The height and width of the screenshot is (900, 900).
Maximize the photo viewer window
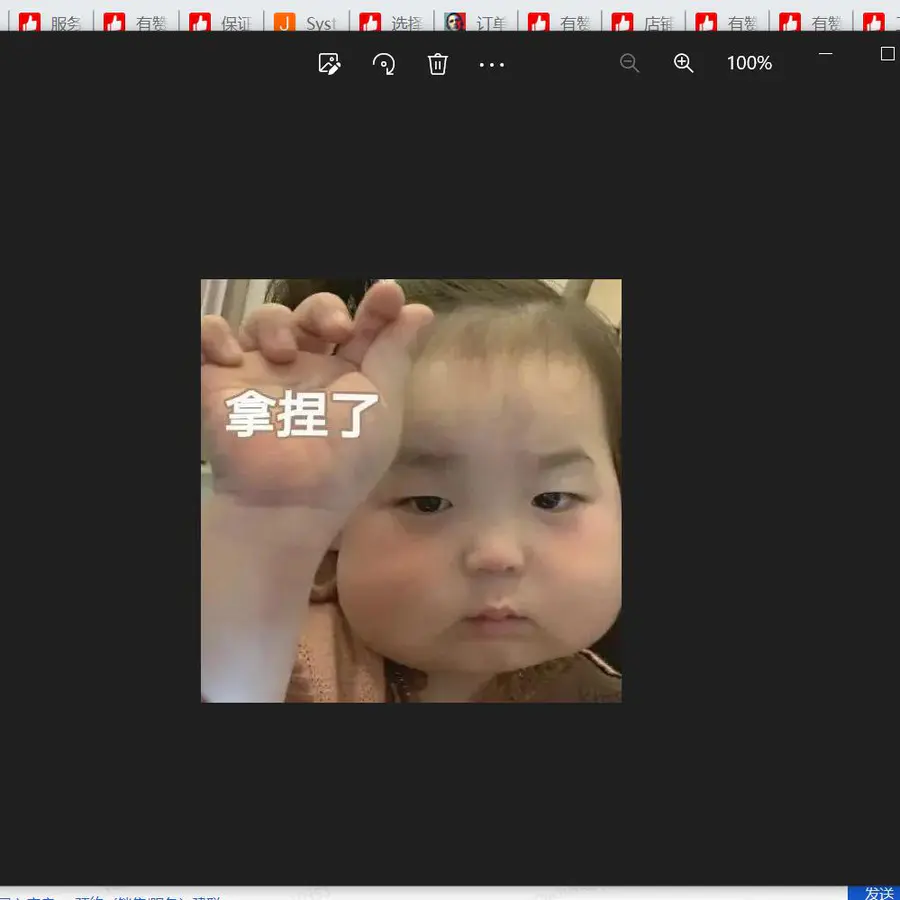[886, 54]
